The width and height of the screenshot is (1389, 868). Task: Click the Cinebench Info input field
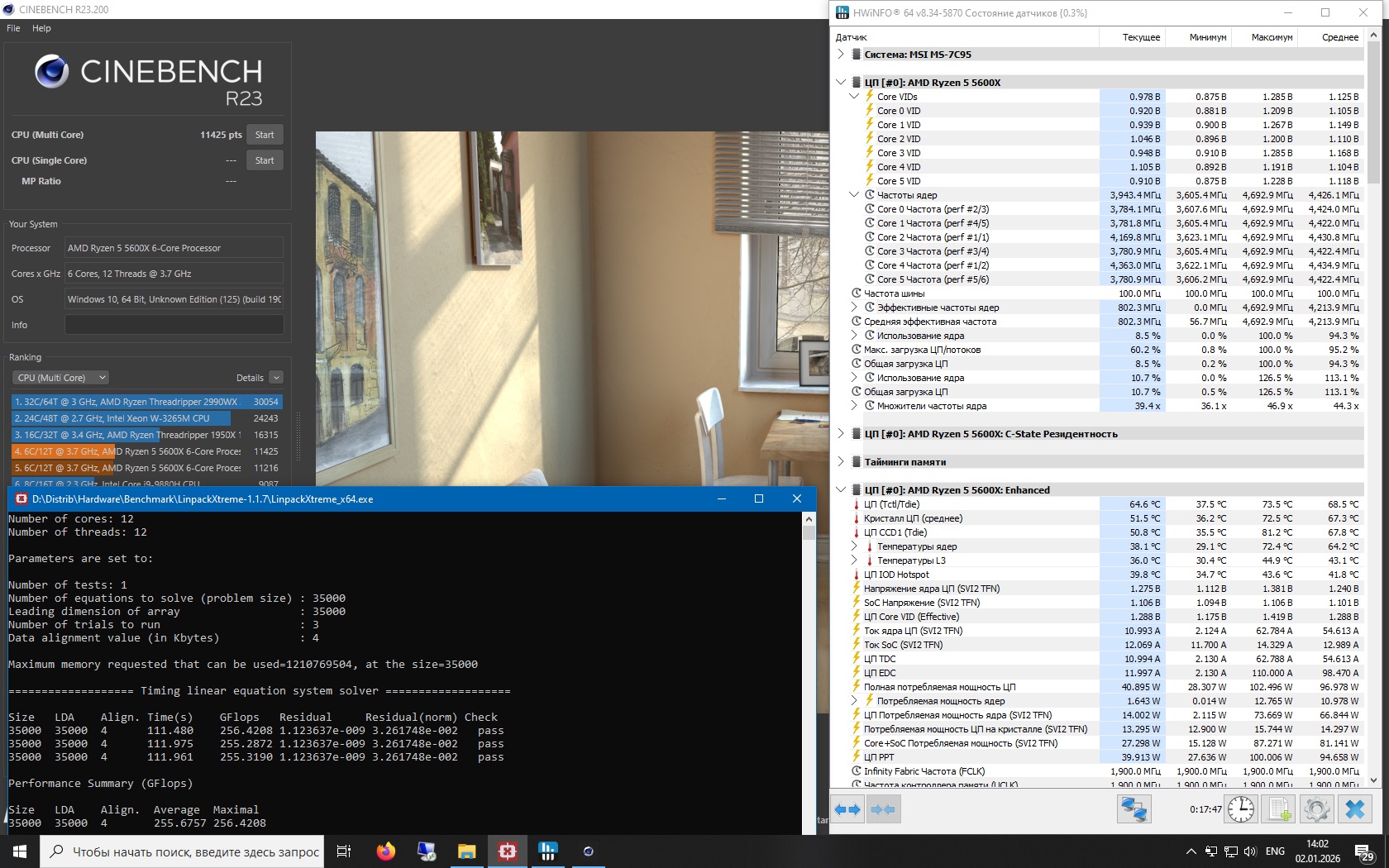click(x=174, y=325)
